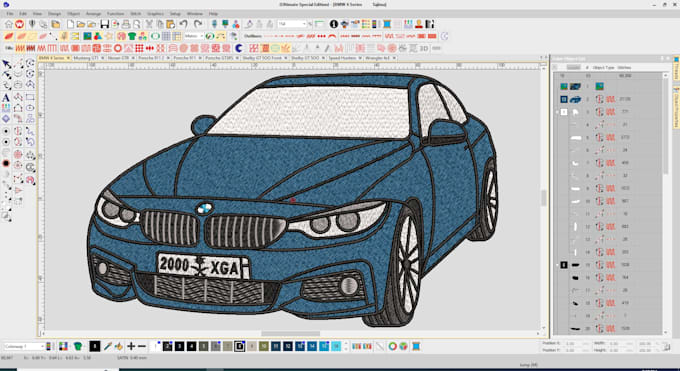This screenshot has width=680, height=371.
Task: Select the text A tool in left toolbox
Action: pyautogui.click(x=6, y=97)
